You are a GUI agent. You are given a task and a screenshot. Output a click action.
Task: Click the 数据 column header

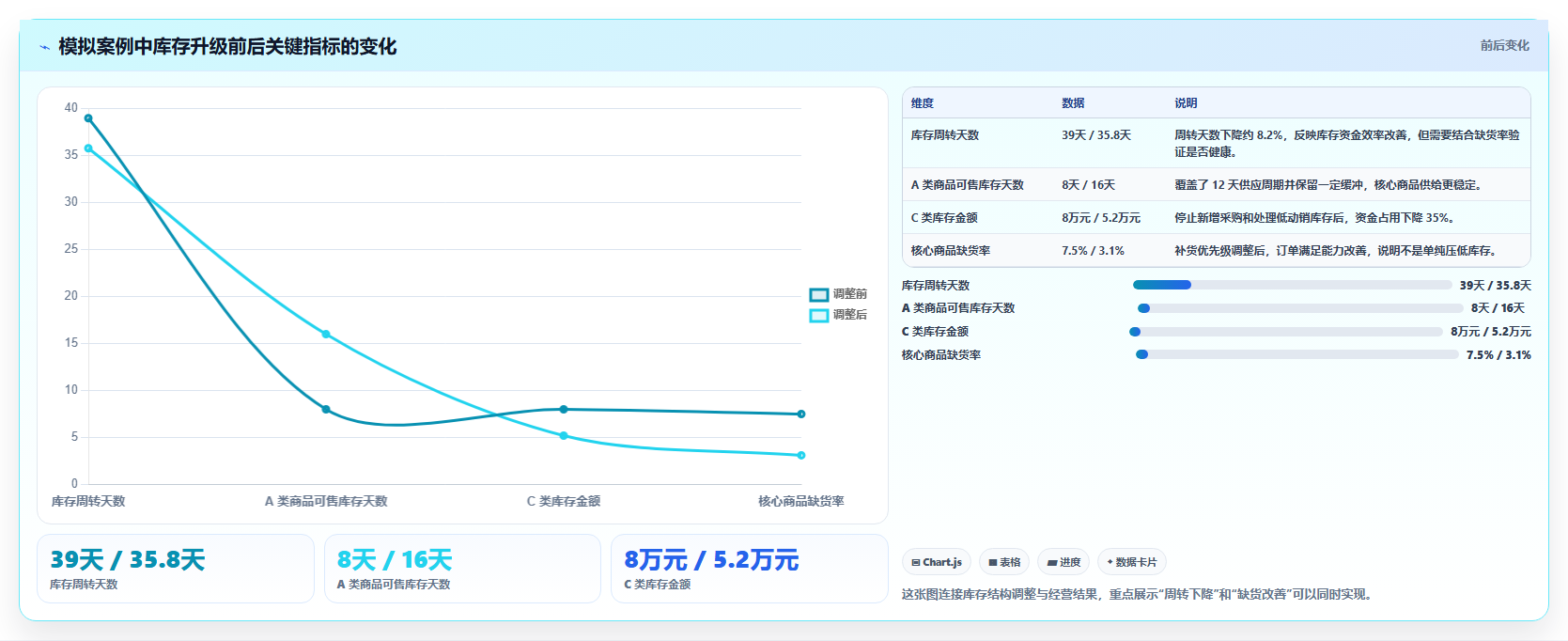(x=1073, y=103)
